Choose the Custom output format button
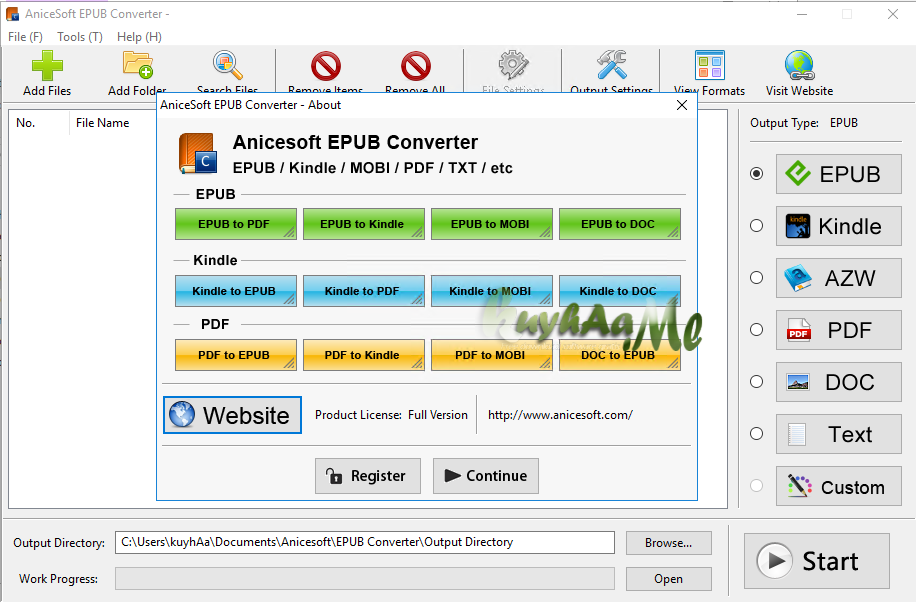 (x=838, y=486)
